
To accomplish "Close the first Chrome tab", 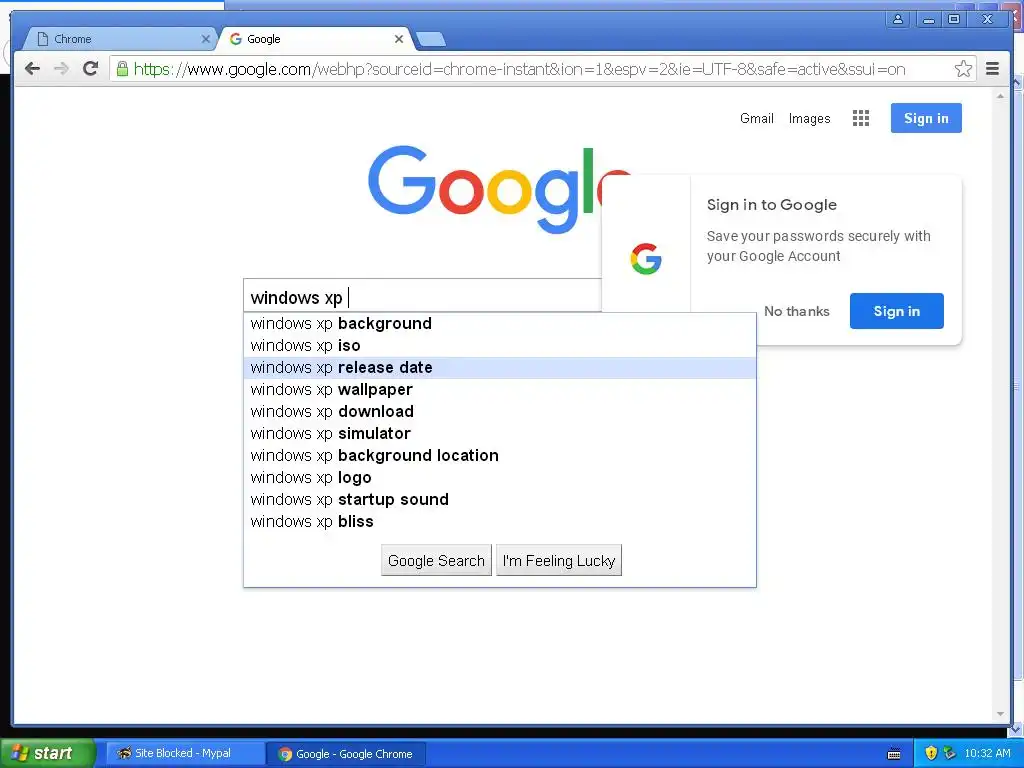I will pos(205,39).
